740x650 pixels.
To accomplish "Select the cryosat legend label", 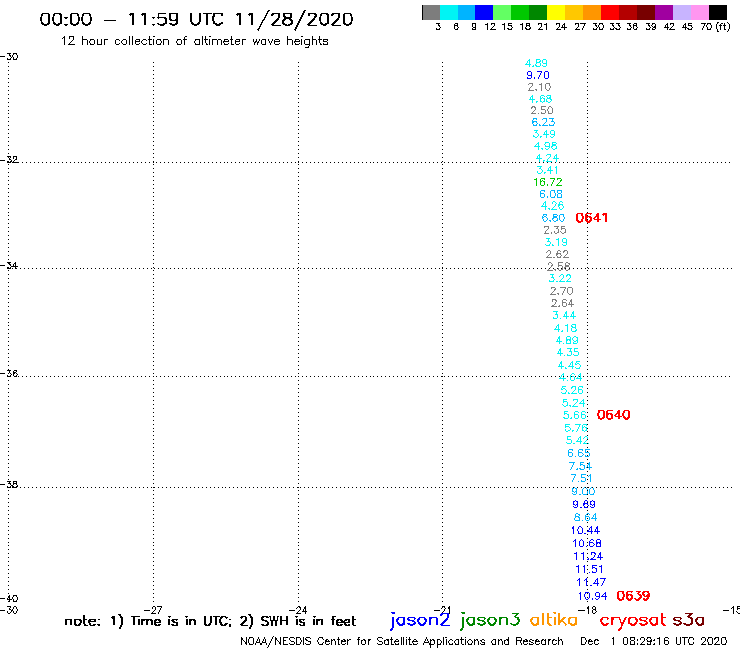I will coord(633,620).
